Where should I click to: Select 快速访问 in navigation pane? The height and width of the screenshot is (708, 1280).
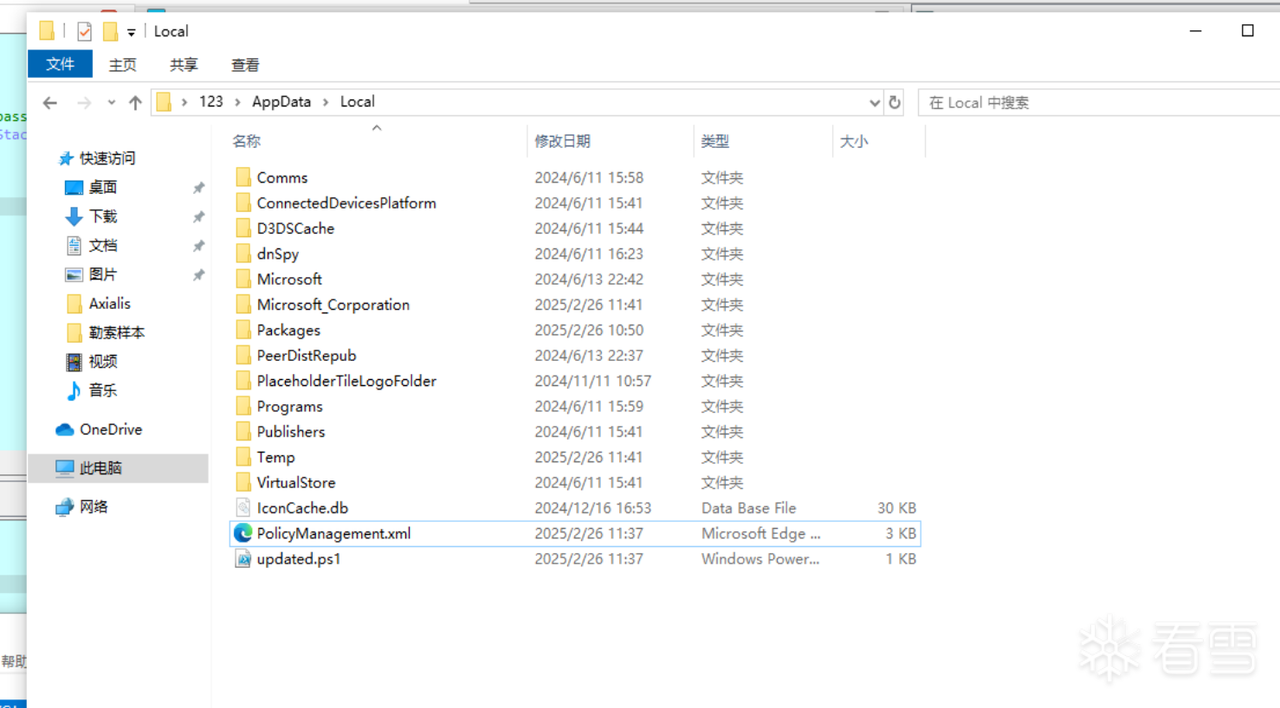click(107, 158)
